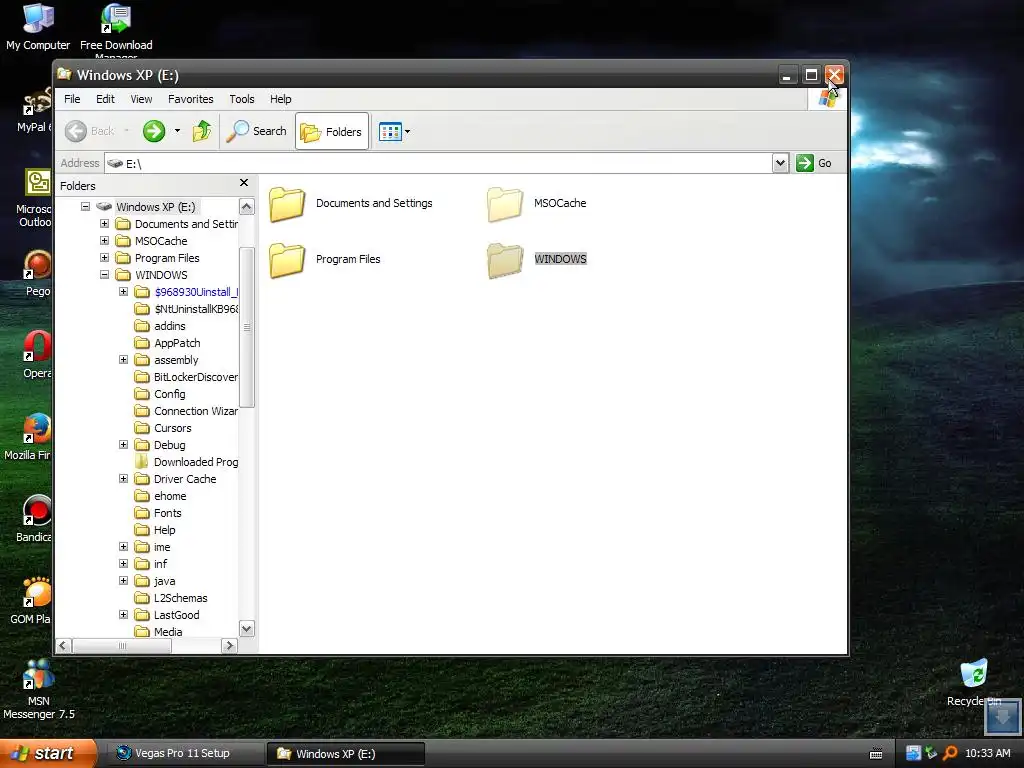1024x768 pixels.
Task: Open the Edit menu
Action: click(105, 99)
